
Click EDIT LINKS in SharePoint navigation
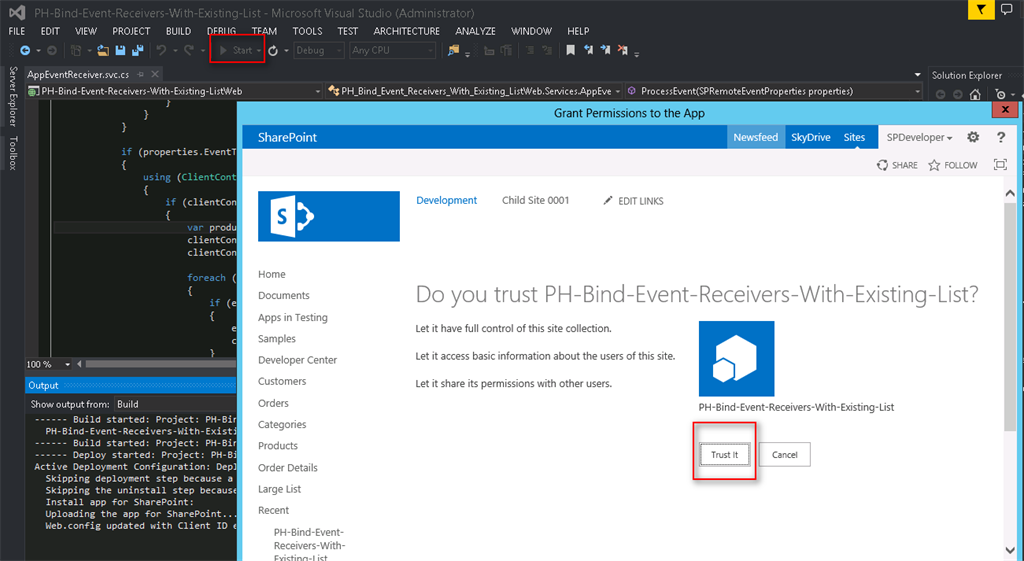click(633, 201)
